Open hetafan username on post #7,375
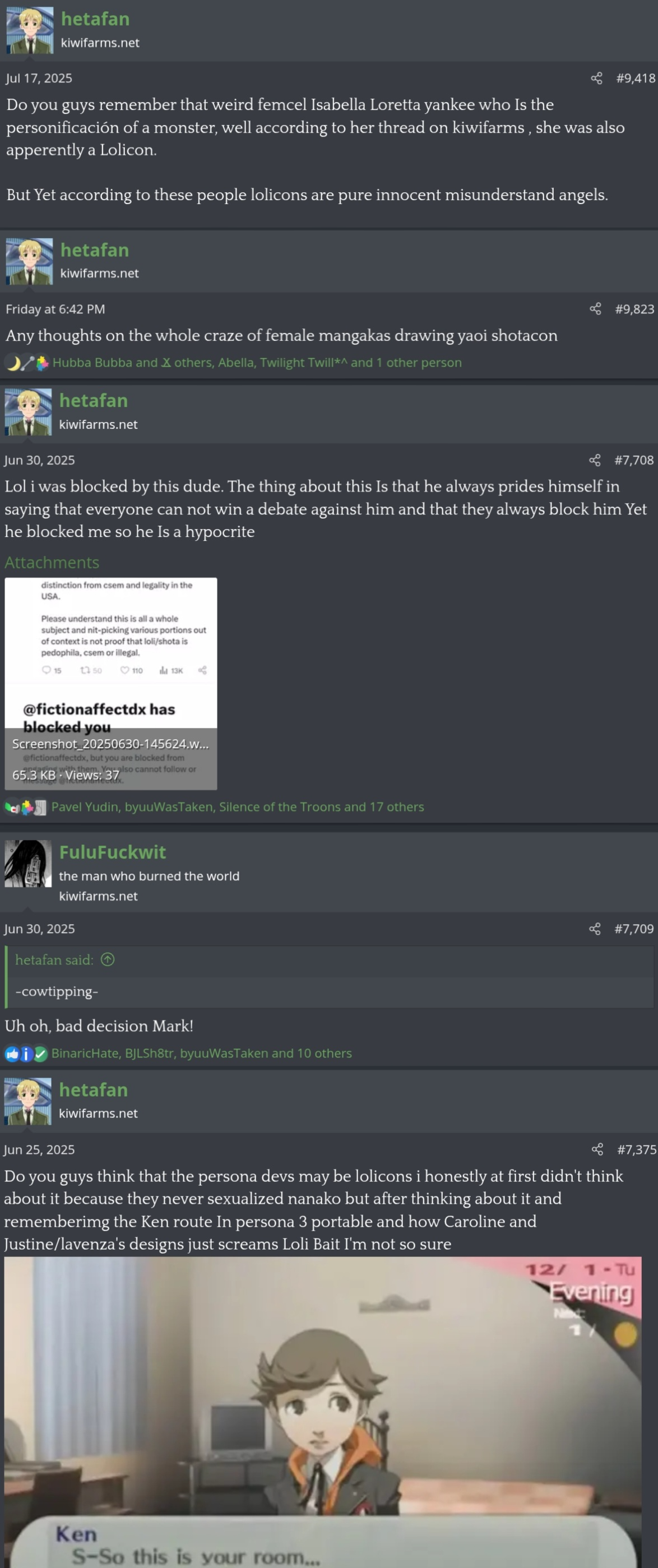The width and height of the screenshot is (658, 1568). pyautogui.click(x=94, y=1089)
